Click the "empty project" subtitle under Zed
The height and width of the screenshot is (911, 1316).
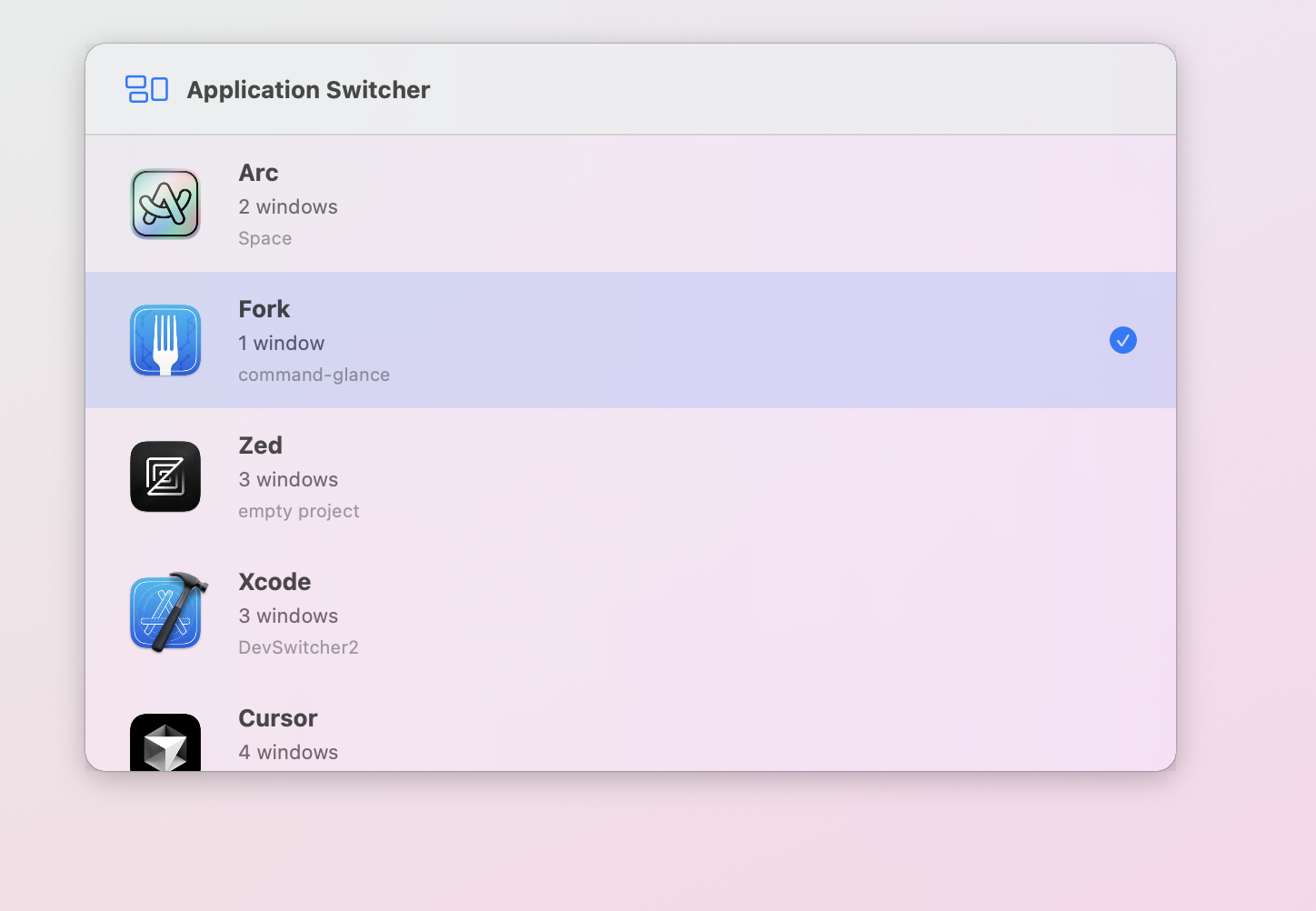click(x=298, y=511)
